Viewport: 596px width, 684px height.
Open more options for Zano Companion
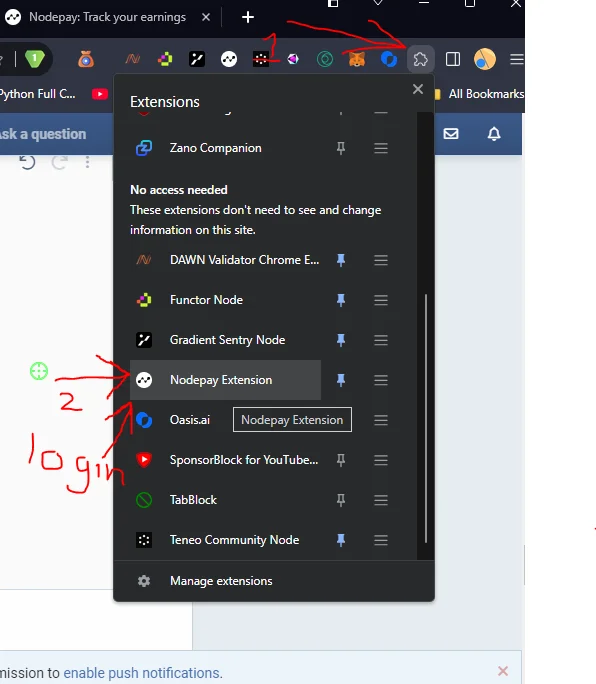point(381,148)
